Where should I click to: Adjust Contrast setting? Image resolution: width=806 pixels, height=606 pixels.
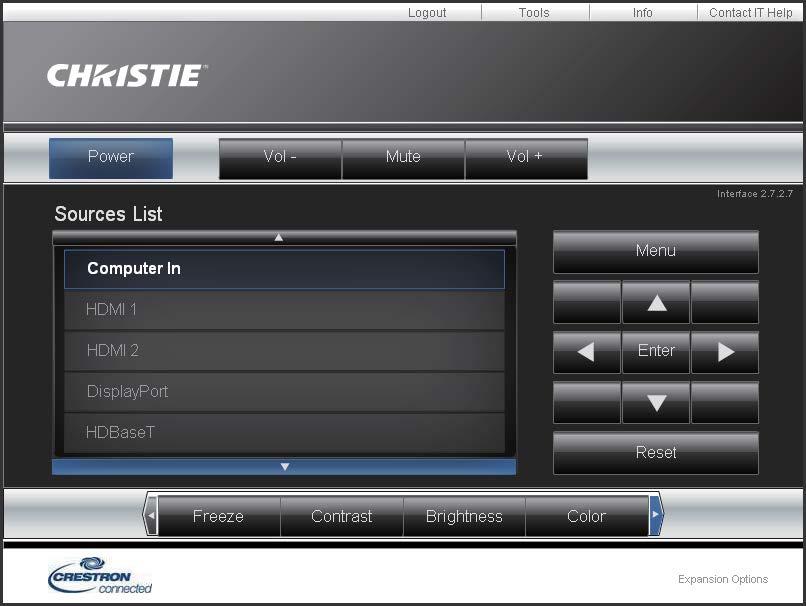click(x=342, y=516)
